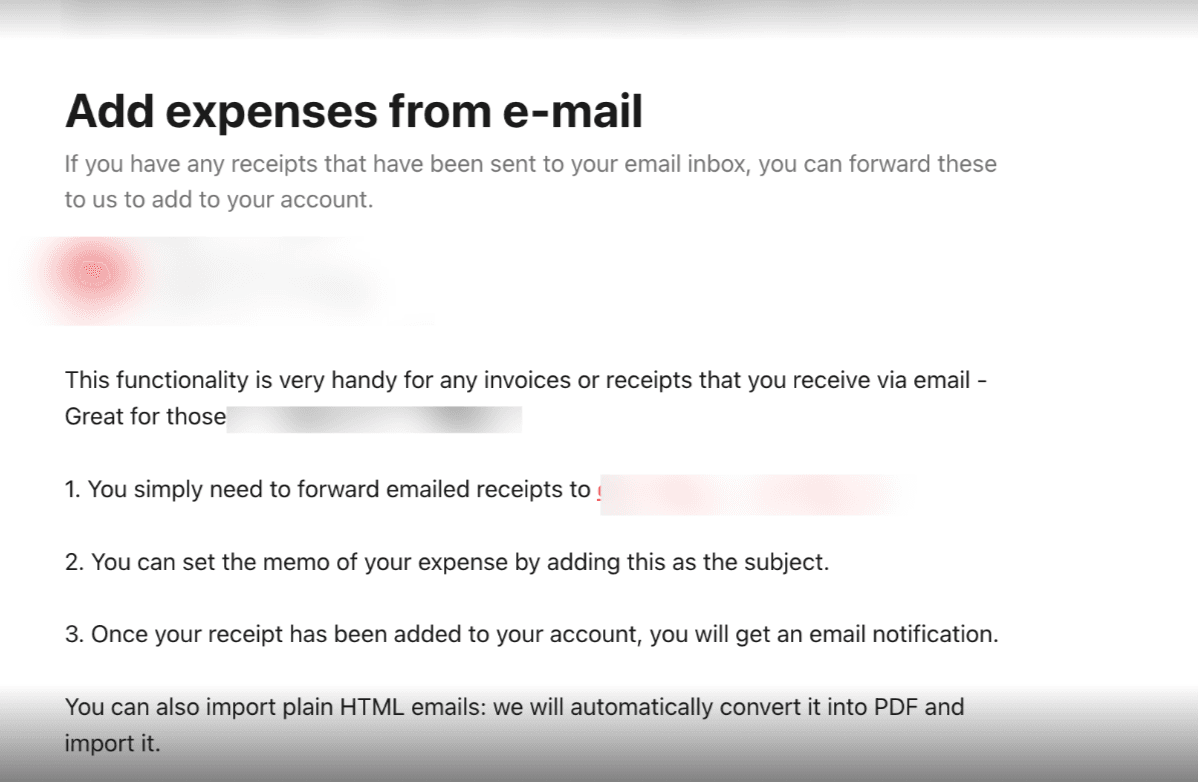Click the "to us to add to your account" line
This screenshot has height=782, width=1198.
[218, 200]
